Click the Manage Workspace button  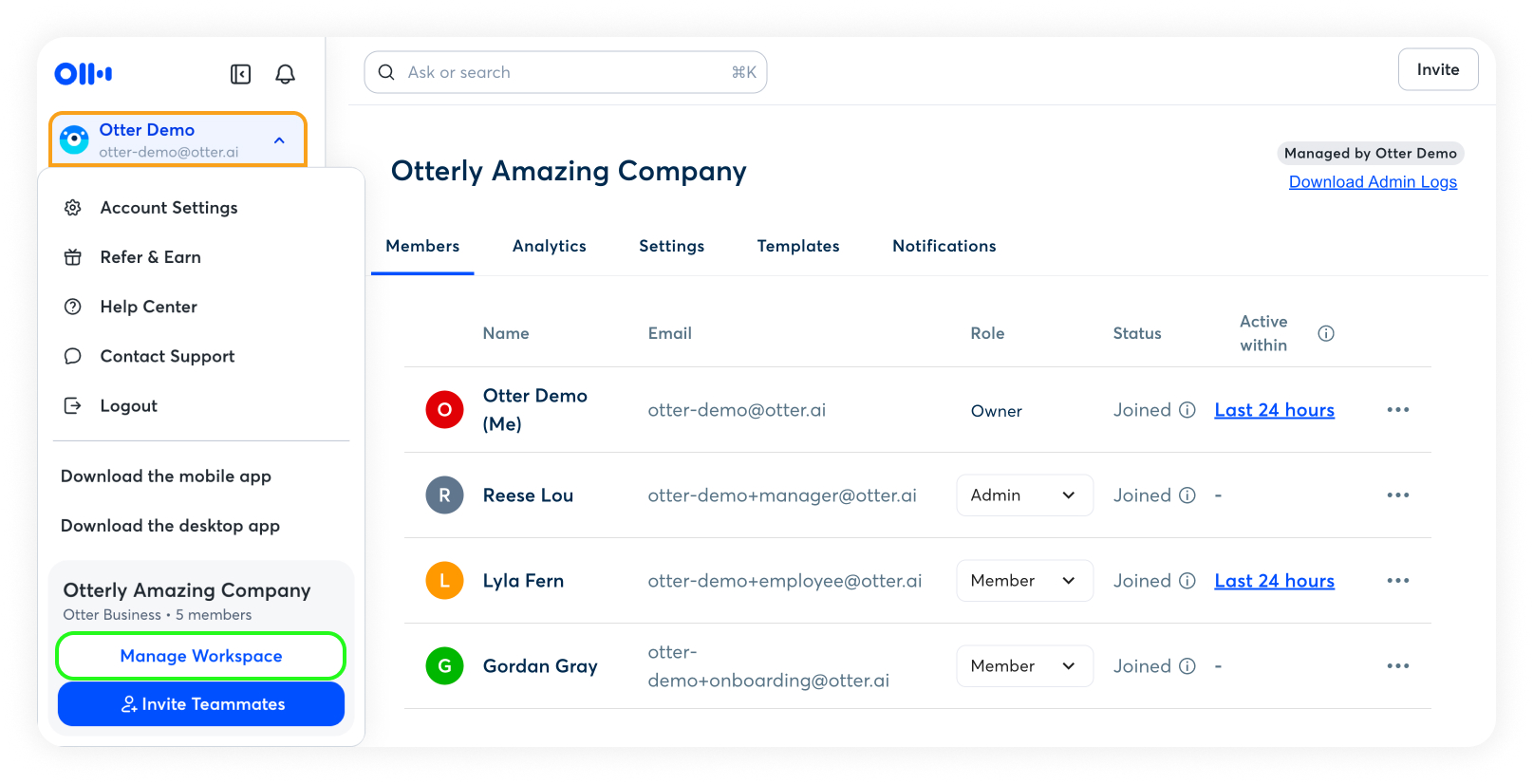click(x=200, y=656)
